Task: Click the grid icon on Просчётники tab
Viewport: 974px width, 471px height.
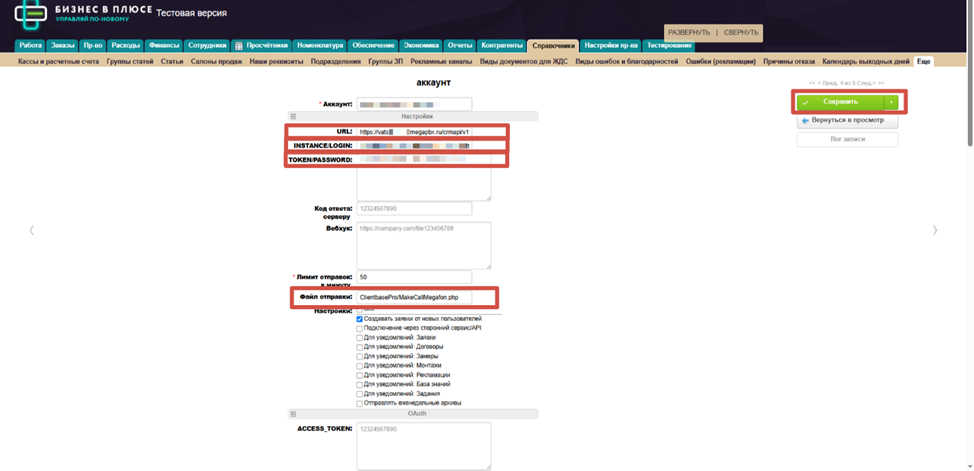Action: pos(239,46)
